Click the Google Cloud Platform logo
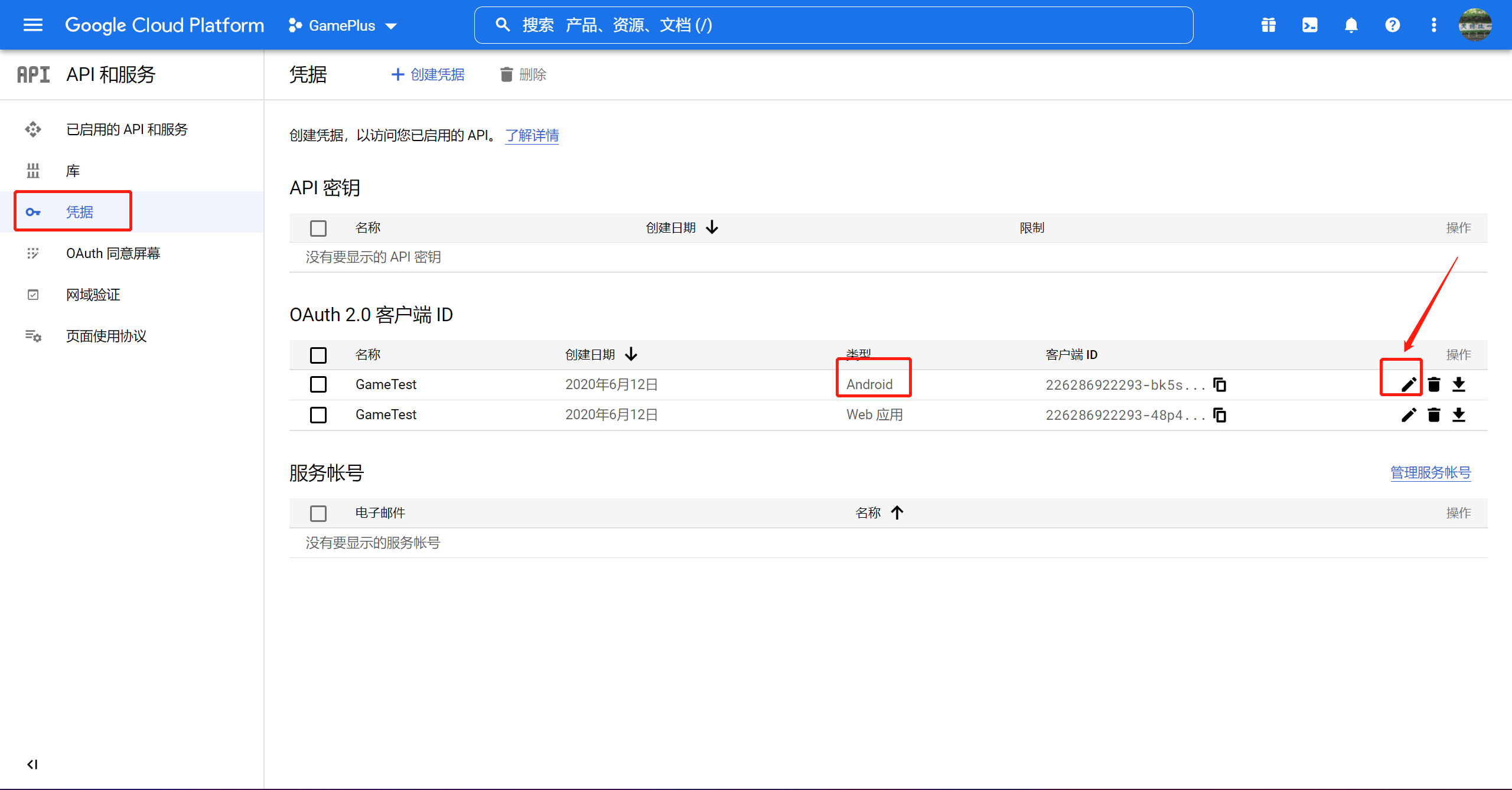This screenshot has height=790, width=1512. pos(164,25)
